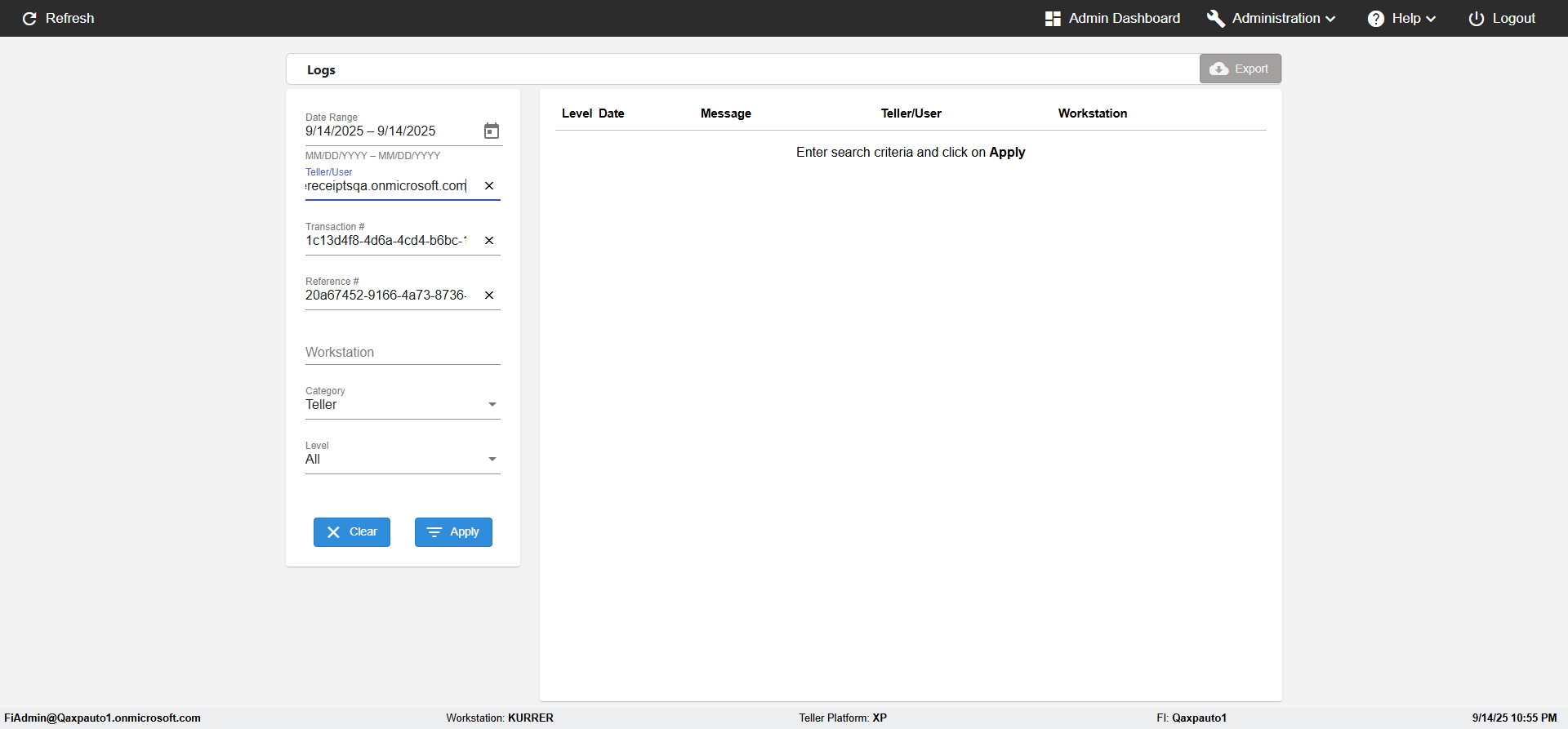Image resolution: width=1568 pixels, height=729 pixels.
Task: Click the Logs panel title
Action: pyautogui.click(x=321, y=70)
